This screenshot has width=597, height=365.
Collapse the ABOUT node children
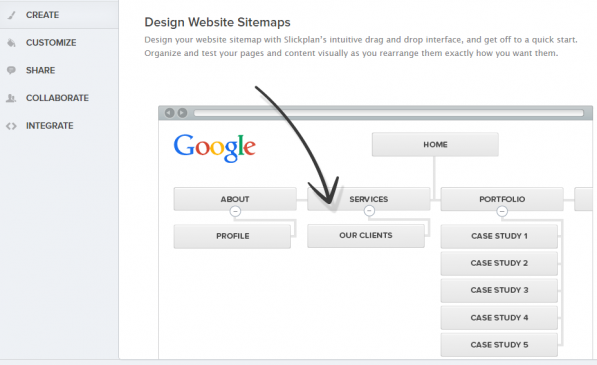pos(235,211)
